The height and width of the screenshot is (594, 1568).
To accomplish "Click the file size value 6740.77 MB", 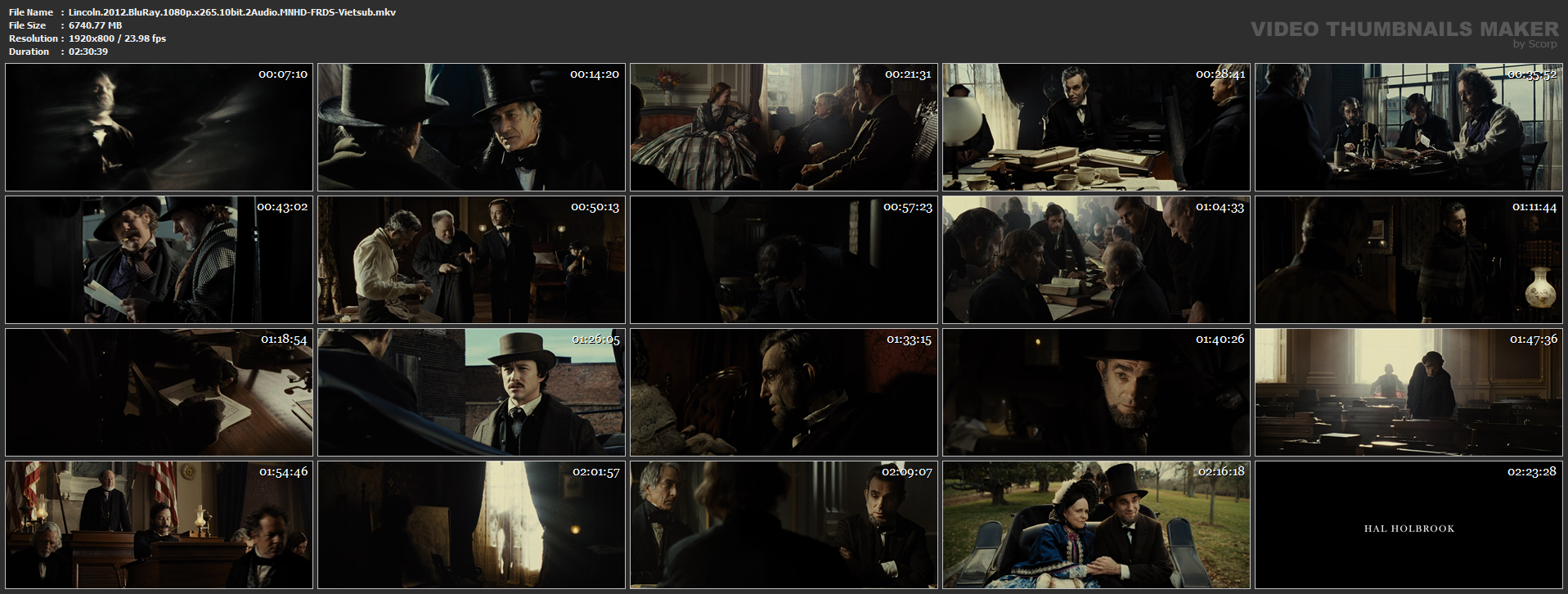I will click(95, 25).
